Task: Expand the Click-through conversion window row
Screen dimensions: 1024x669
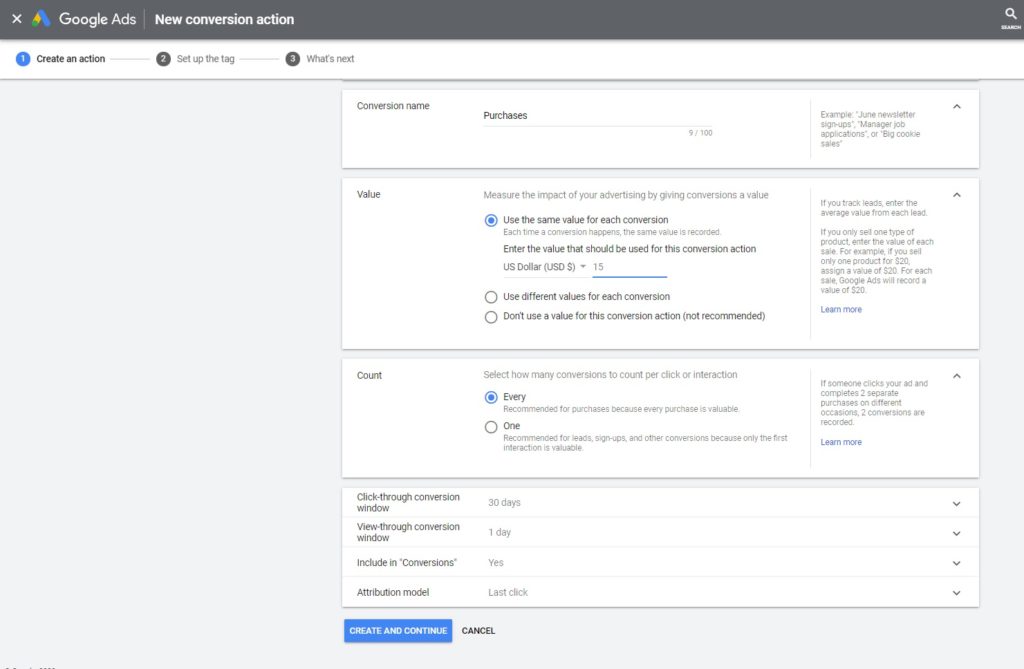Action: pyautogui.click(x=957, y=501)
